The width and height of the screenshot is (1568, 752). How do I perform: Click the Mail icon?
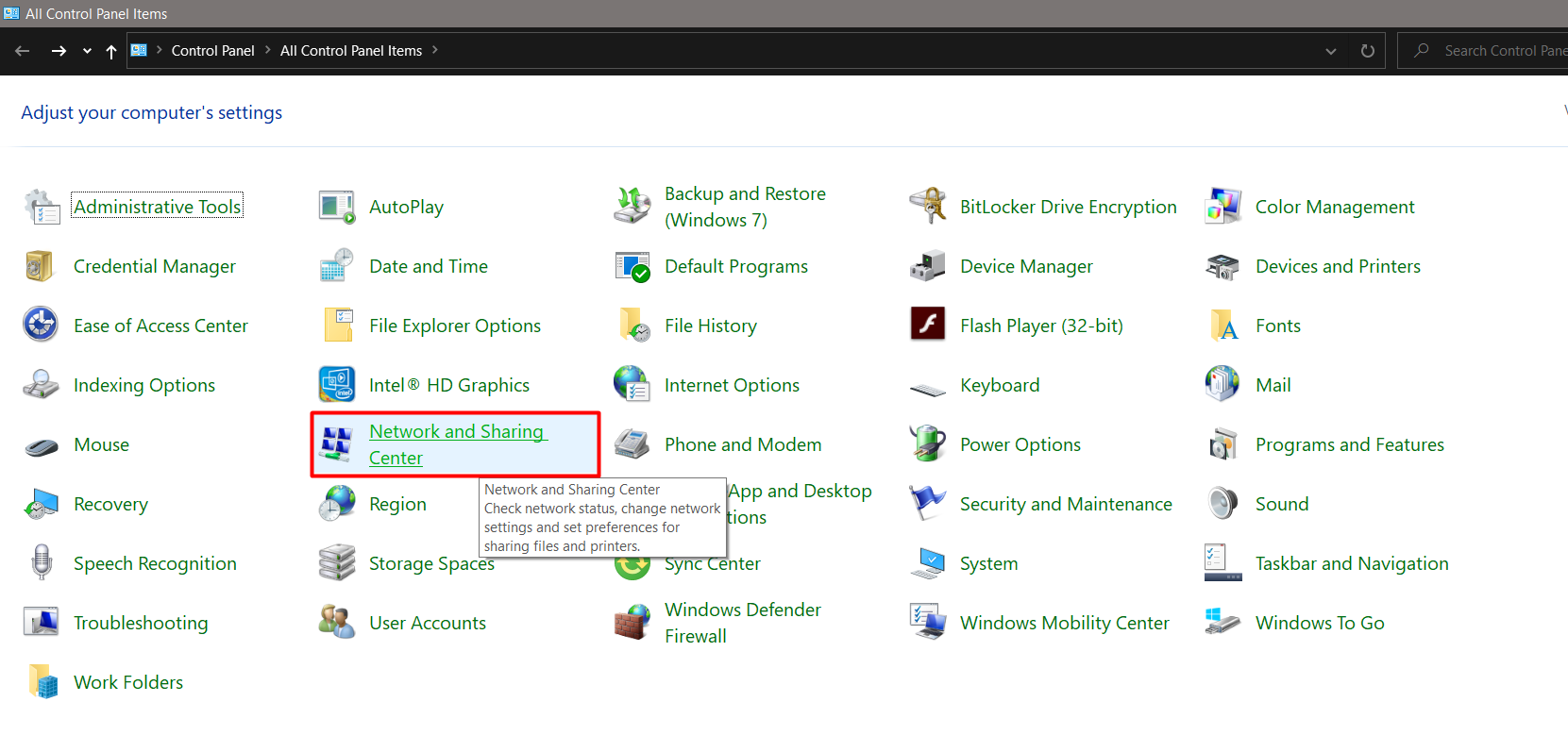click(x=1223, y=385)
